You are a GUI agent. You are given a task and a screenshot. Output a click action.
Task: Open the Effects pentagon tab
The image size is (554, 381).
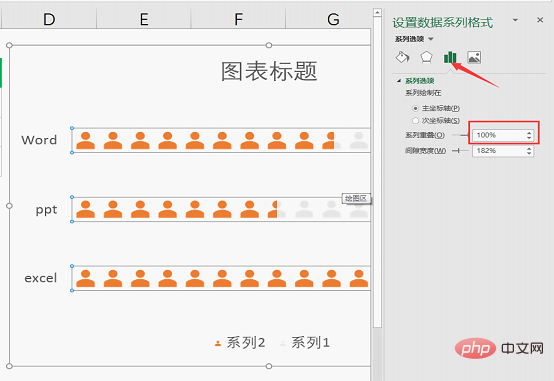(x=426, y=57)
